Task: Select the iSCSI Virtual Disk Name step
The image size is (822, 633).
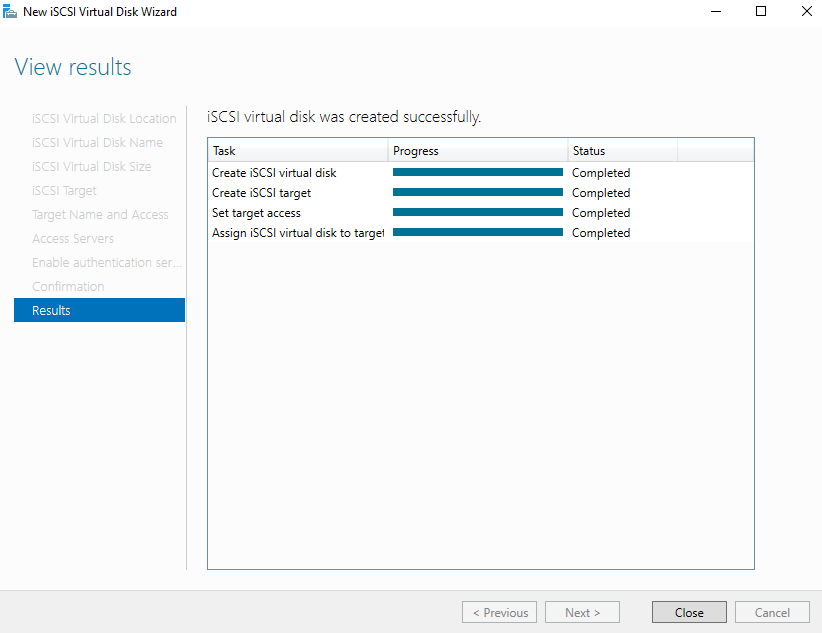Action: point(99,143)
